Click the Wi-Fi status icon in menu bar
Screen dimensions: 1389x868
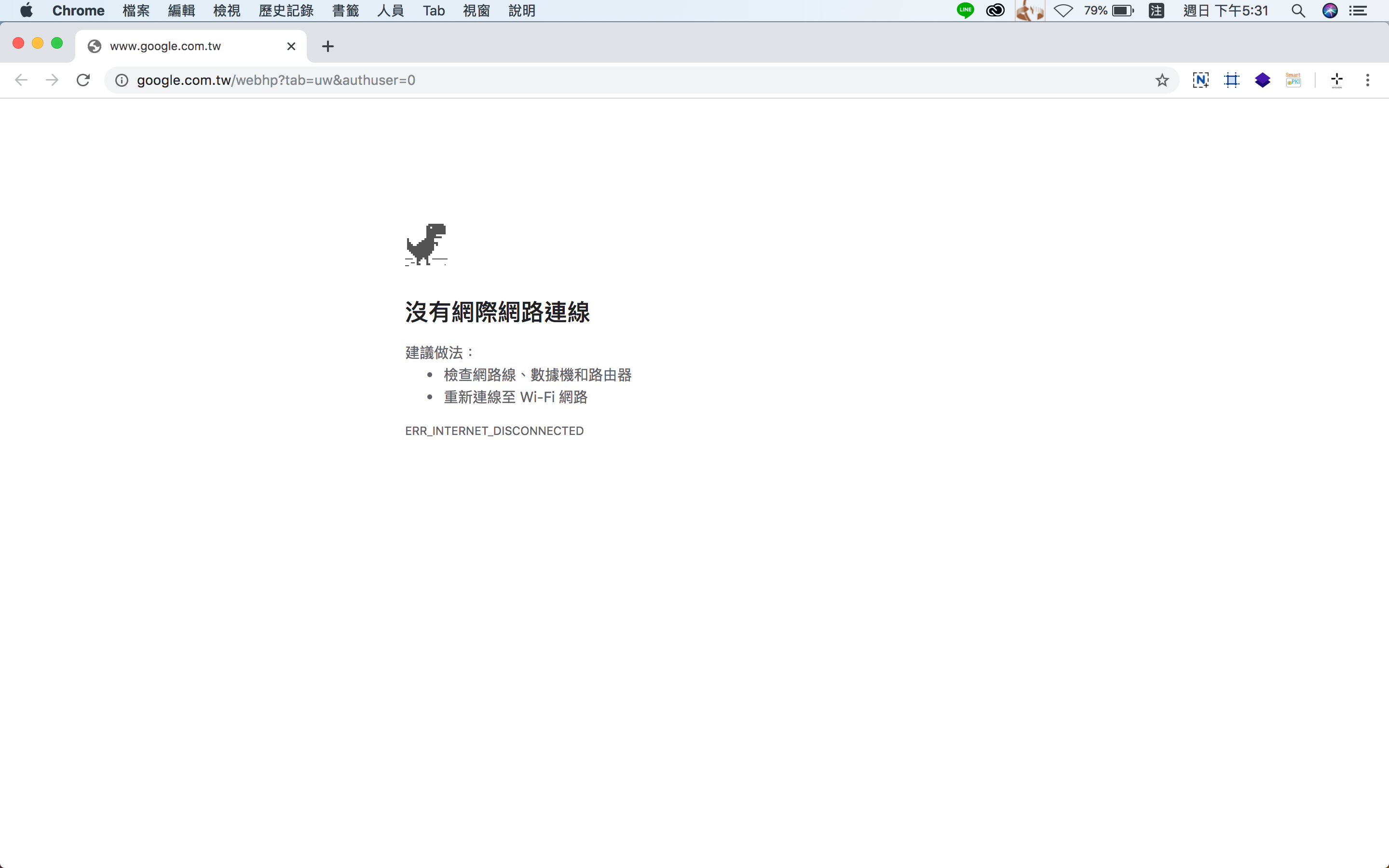click(1063, 10)
